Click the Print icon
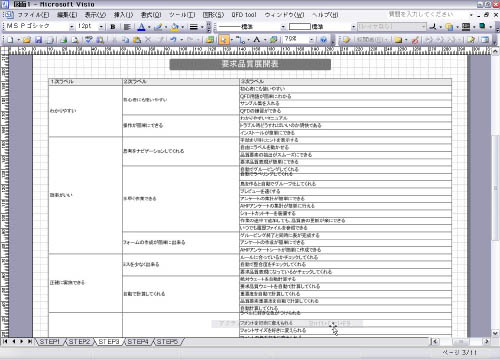 63,40
